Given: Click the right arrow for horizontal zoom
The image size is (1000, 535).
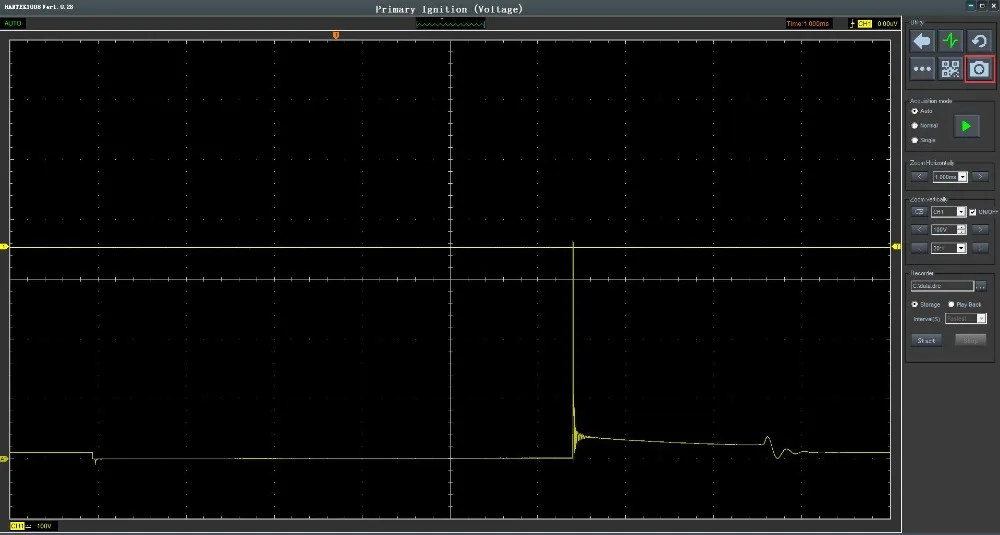Looking at the screenshot, I should click(x=979, y=177).
